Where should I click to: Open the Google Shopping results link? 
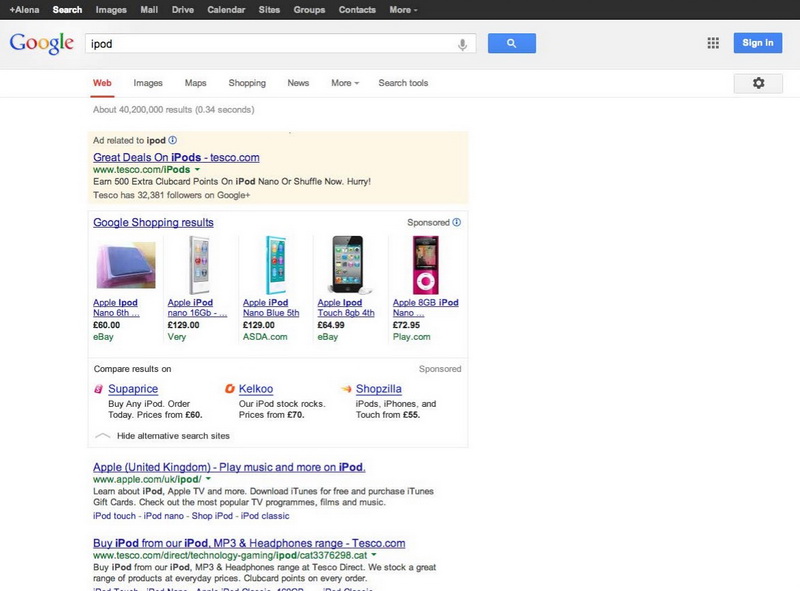(153, 222)
